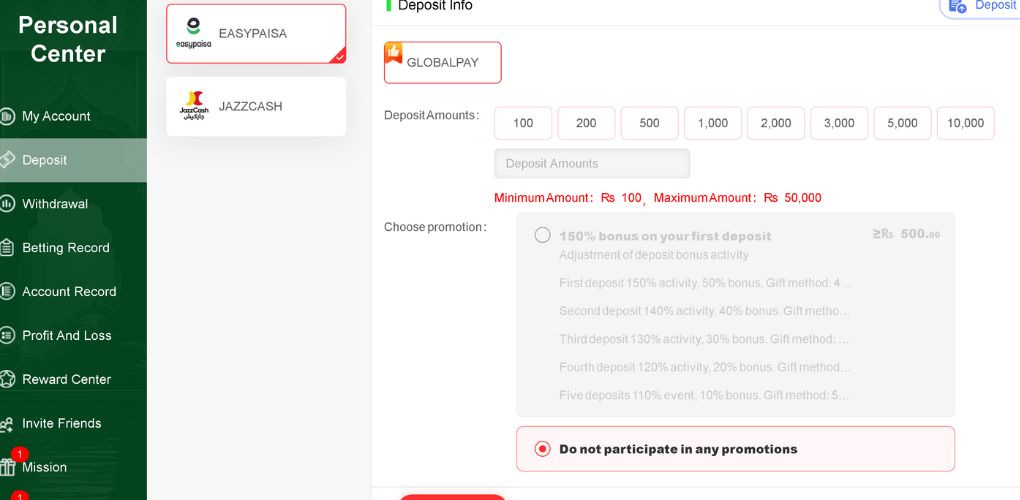
Task: Open the Deposit sidebar menu item
Action: [x=73, y=160]
